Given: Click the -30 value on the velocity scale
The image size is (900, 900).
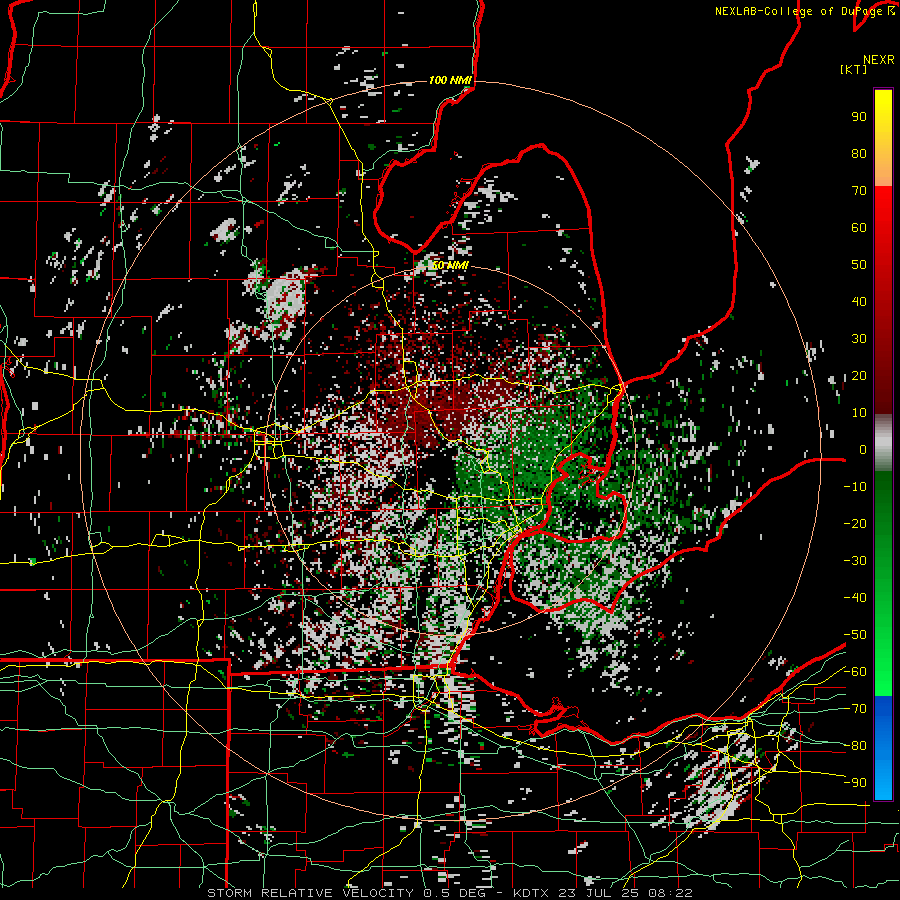Looking at the screenshot, I should point(855,561).
